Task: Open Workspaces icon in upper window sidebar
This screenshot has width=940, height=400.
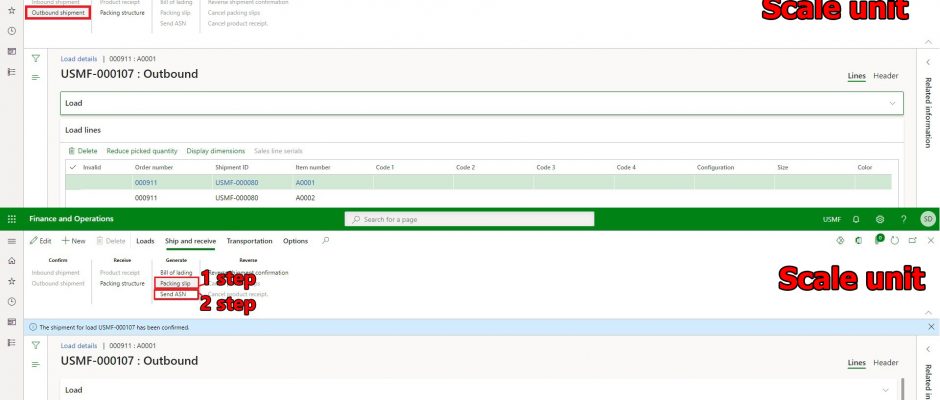Action: tap(11, 51)
